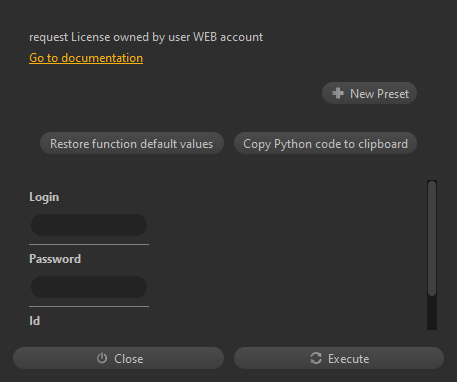Click the empty scrollbar track below the thumb
Viewport: 457px width, 382px height.
[x=432, y=313]
